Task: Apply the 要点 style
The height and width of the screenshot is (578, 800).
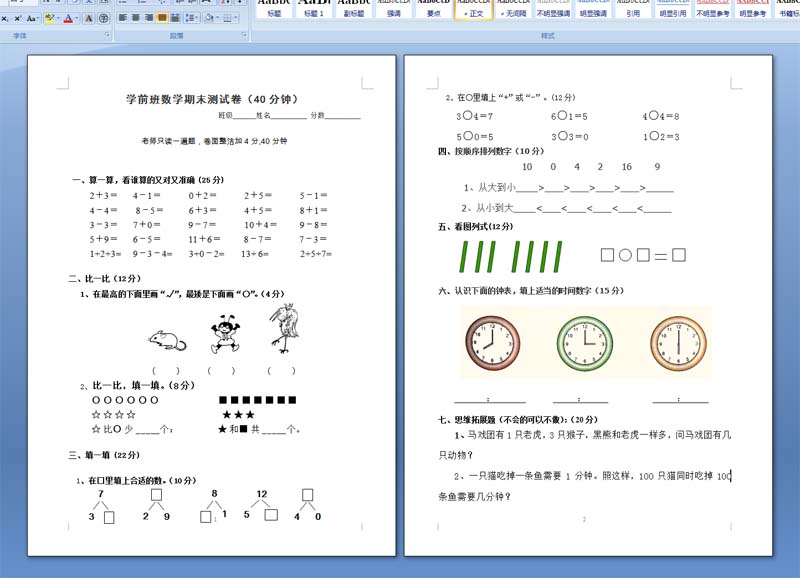Action: (x=433, y=9)
